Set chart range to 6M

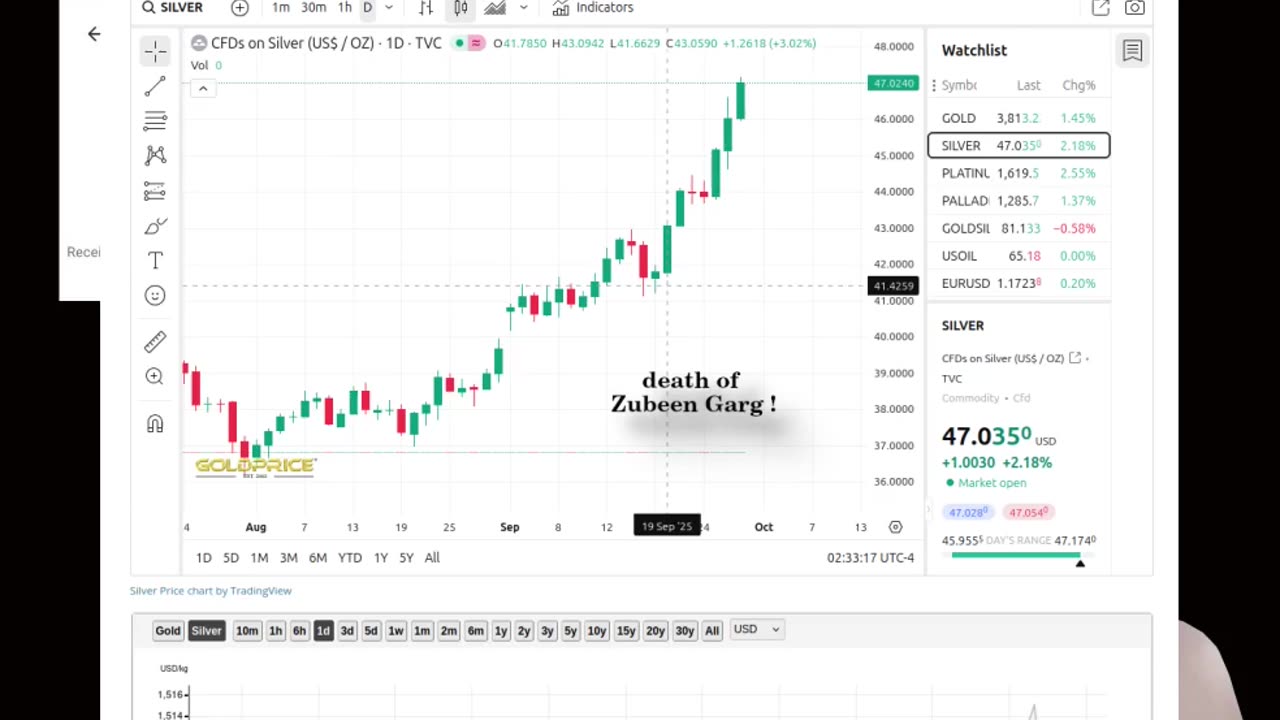pos(318,558)
